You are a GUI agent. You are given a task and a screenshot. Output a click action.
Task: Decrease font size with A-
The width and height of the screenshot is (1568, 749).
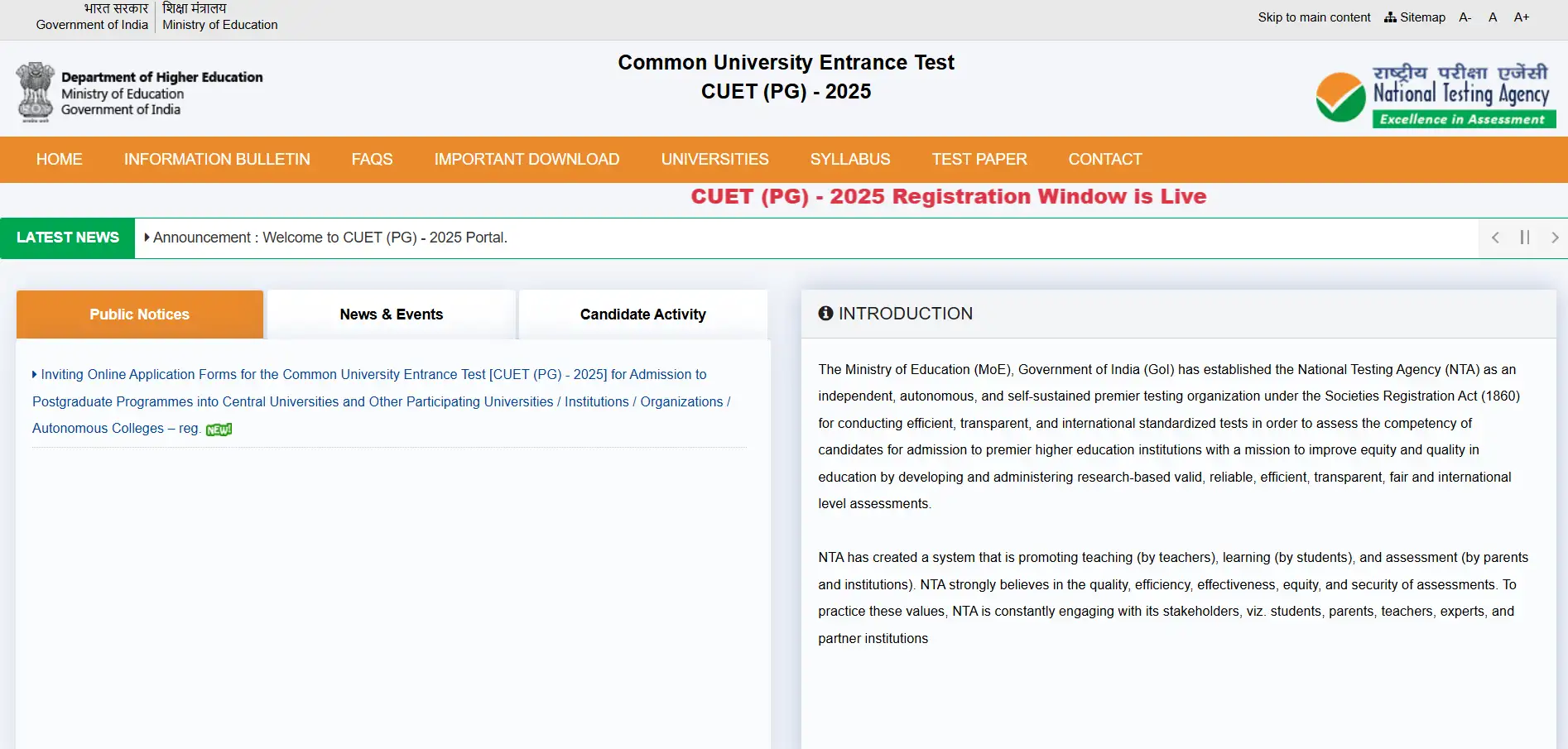click(x=1465, y=17)
